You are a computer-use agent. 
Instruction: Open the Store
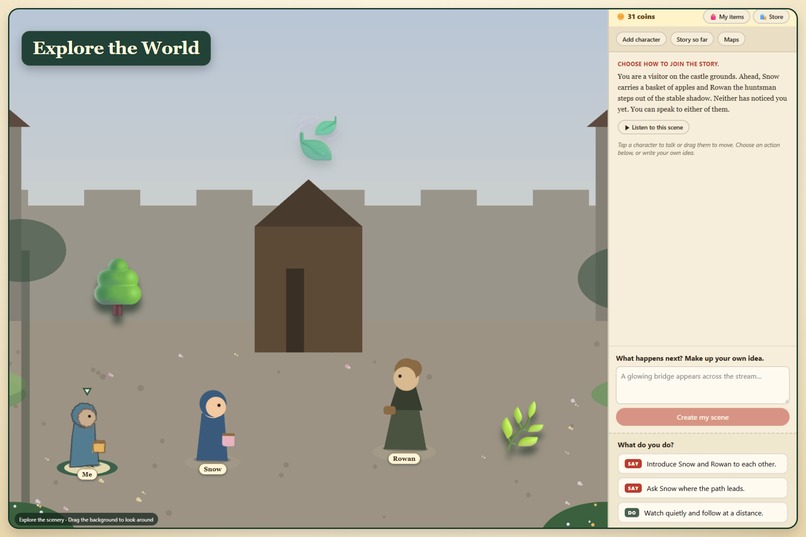[771, 17]
